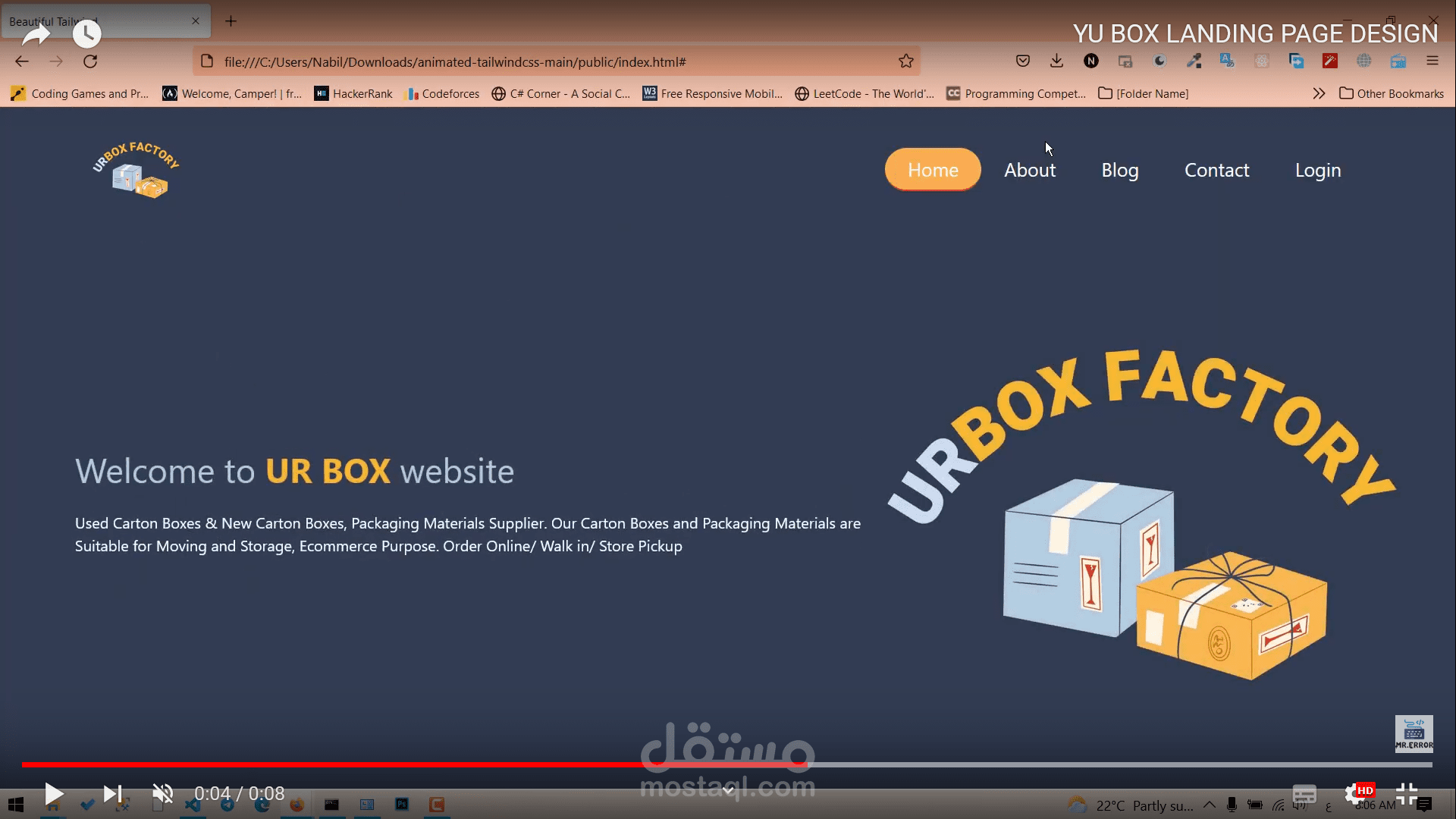Open C# Corner bookmark

click(x=561, y=93)
